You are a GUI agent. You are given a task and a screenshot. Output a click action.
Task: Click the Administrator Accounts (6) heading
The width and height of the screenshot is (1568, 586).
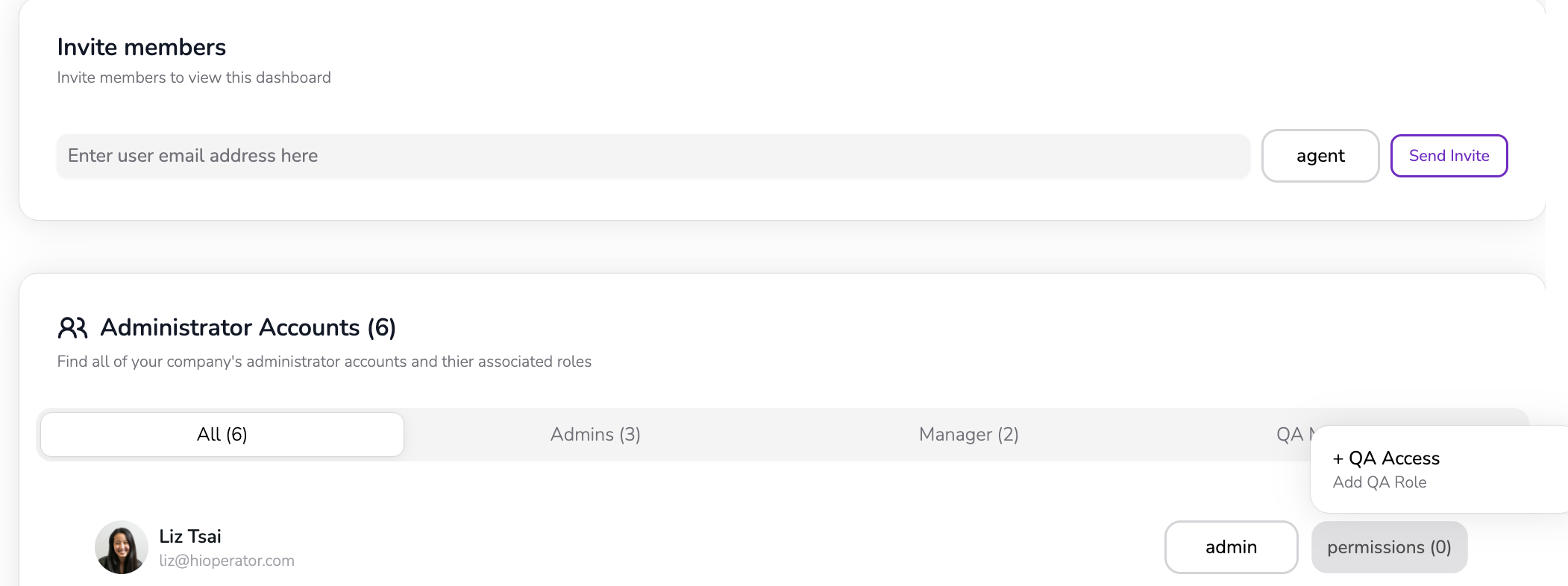248,327
